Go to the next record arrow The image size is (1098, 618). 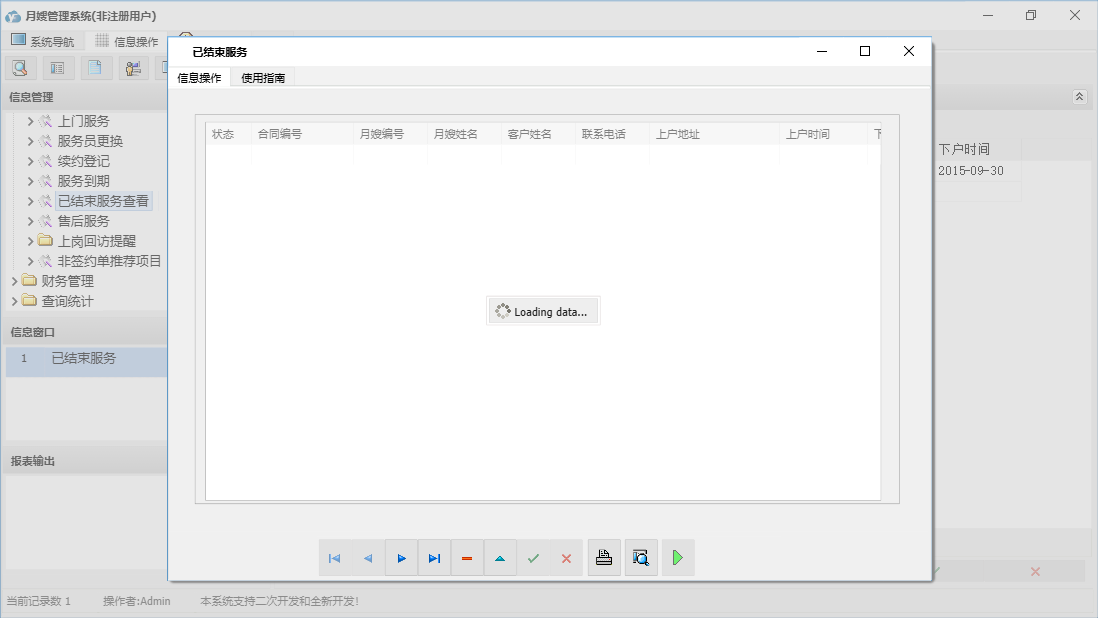tap(401, 558)
